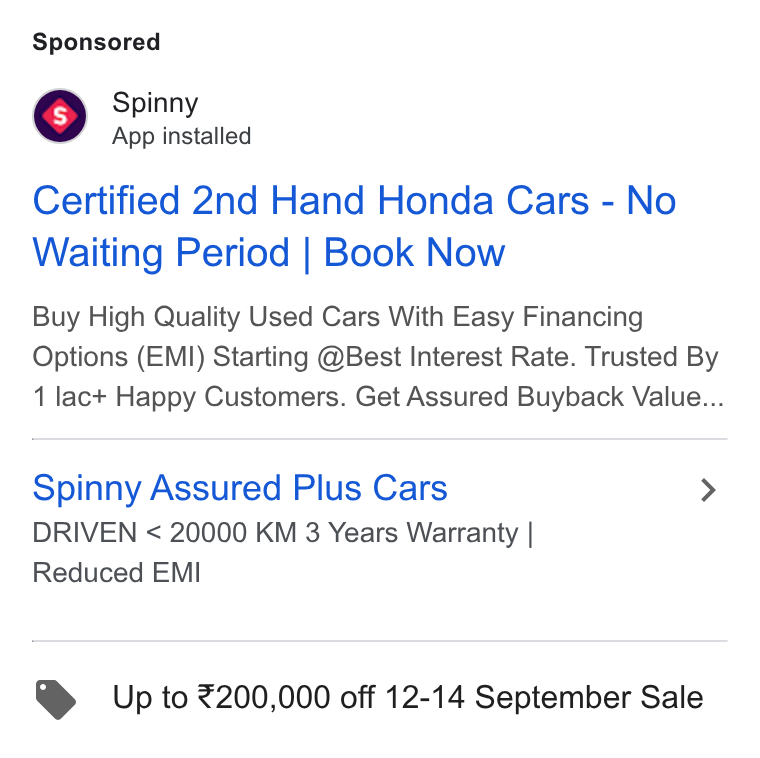Click the 'Waiting Period' headline text
Screen dimensions: 760x758
click(x=161, y=253)
